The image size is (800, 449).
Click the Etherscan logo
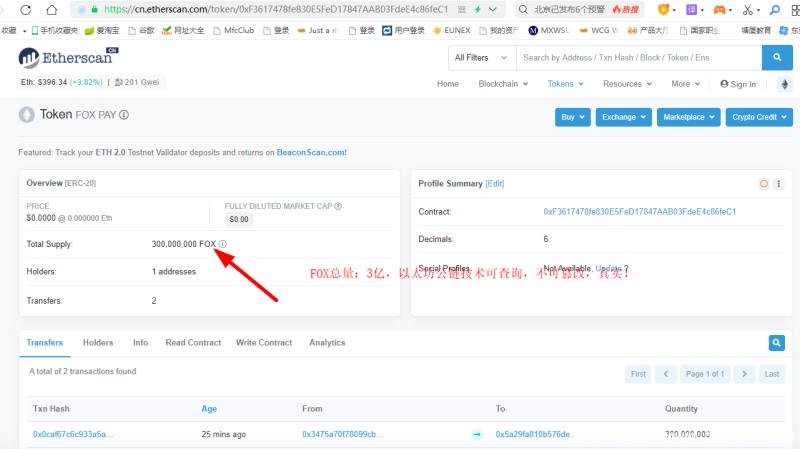pos(68,58)
